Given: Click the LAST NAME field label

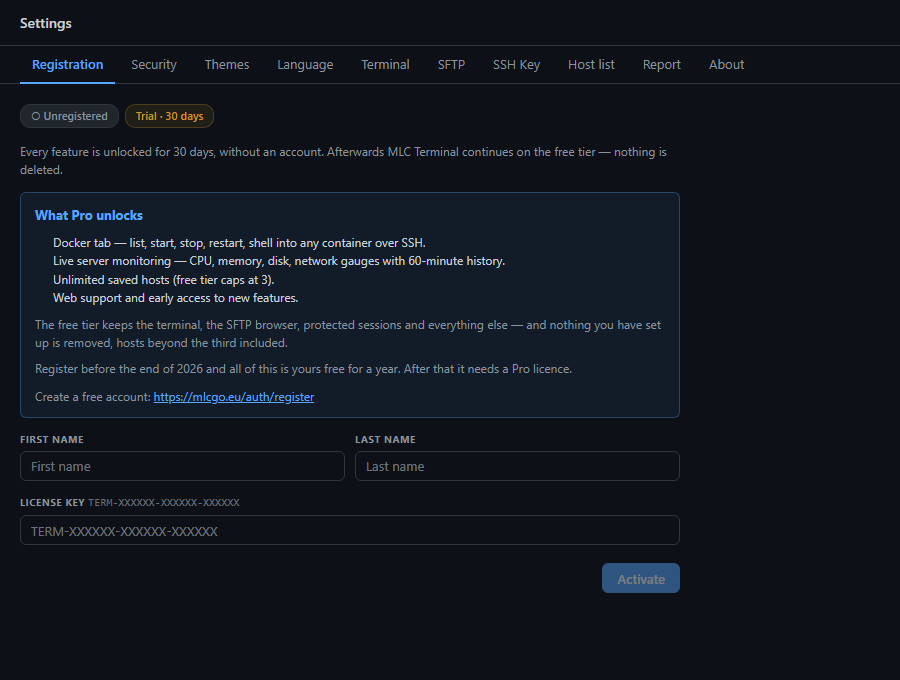Looking at the screenshot, I should [x=385, y=440].
